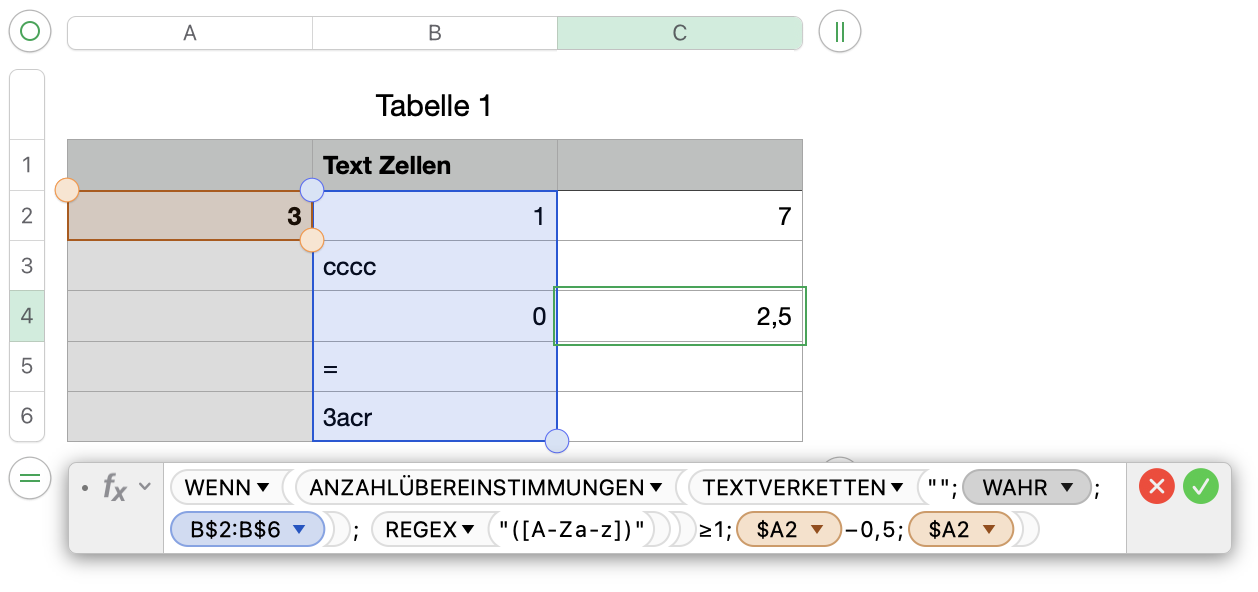
Task: Click the Tabelle 1 title
Action: (434, 105)
